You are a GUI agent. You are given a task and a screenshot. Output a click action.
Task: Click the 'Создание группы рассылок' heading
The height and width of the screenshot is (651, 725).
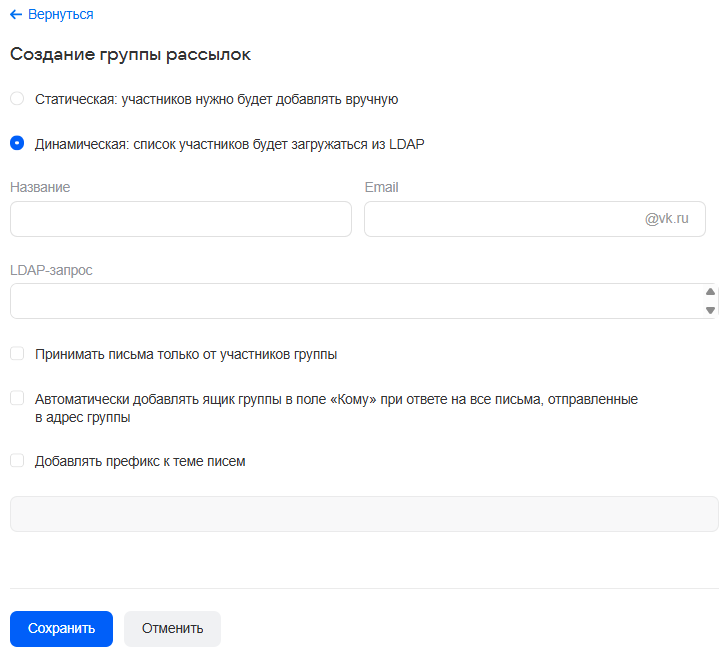point(130,55)
